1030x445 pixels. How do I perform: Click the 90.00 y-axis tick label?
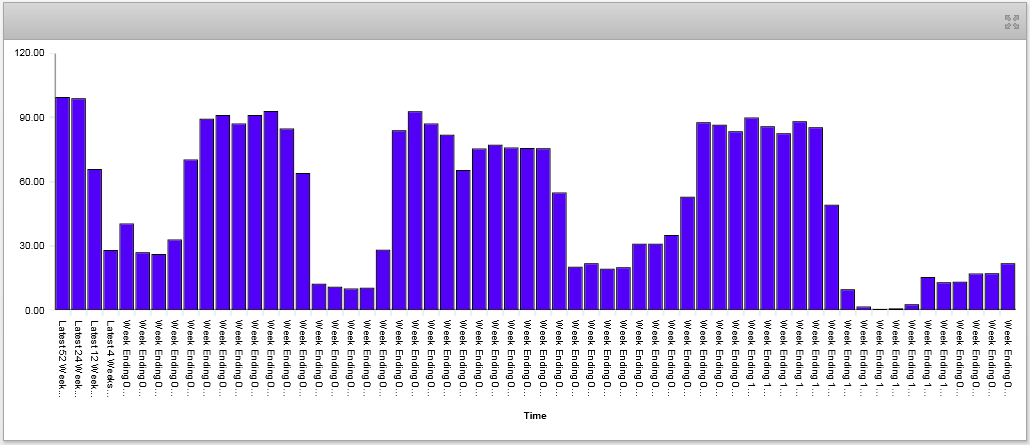33,118
